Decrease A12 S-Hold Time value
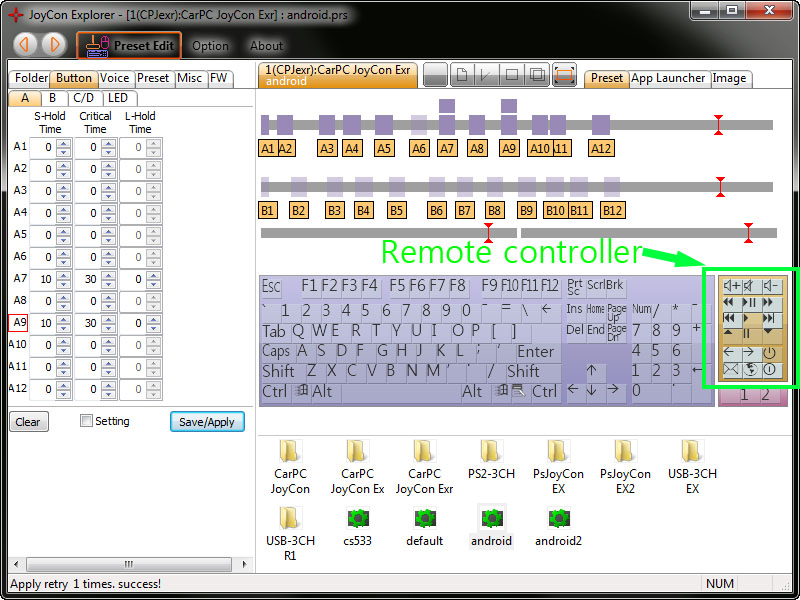The width and height of the screenshot is (800, 600). [64, 393]
